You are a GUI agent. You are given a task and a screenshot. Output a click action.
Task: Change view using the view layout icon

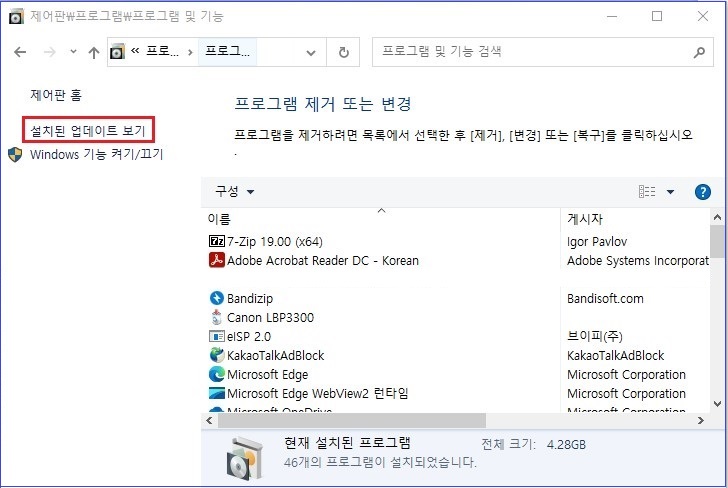tap(647, 191)
